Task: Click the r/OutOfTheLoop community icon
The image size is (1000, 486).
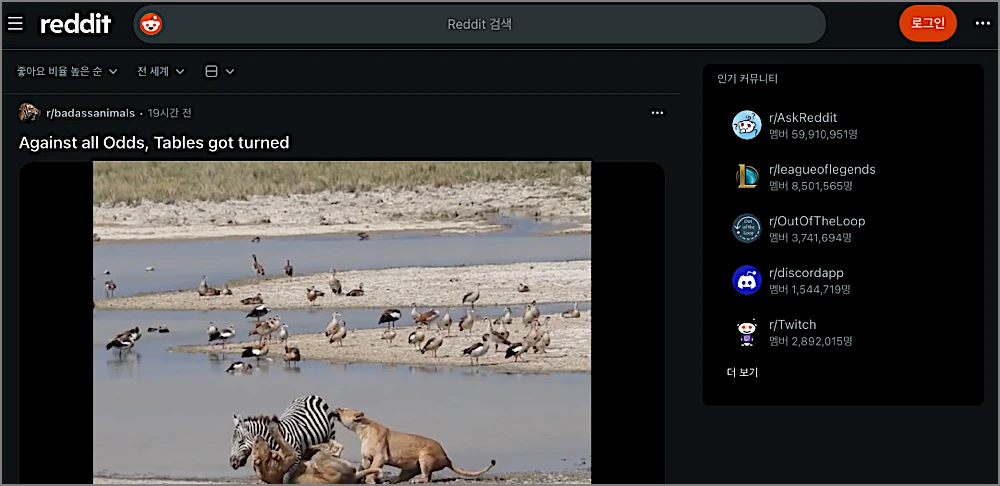Action: [x=747, y=228]
